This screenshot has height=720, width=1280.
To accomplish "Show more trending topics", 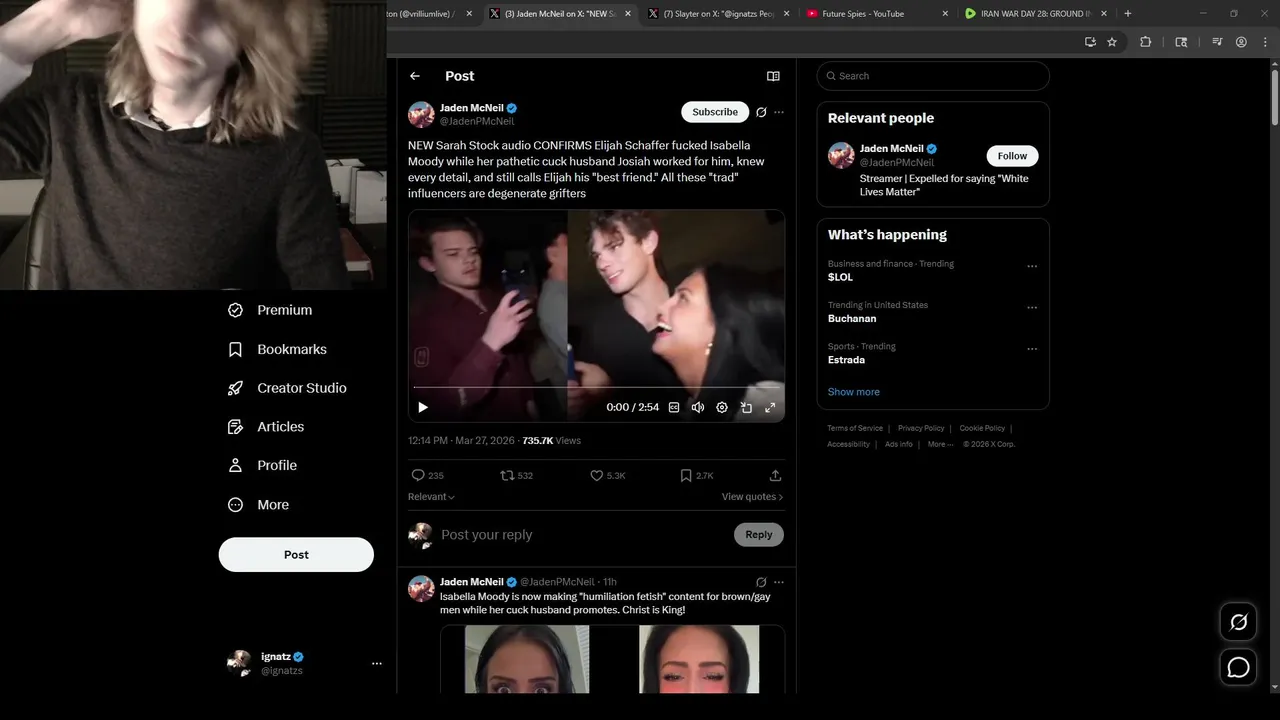I will click(853, 392).
